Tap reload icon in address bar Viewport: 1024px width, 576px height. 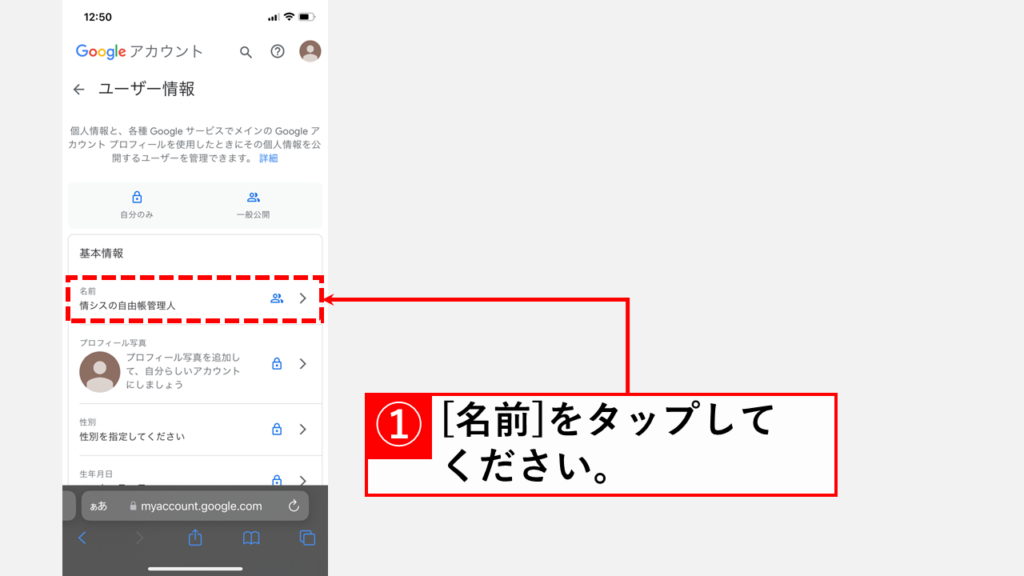click(293, 506)
